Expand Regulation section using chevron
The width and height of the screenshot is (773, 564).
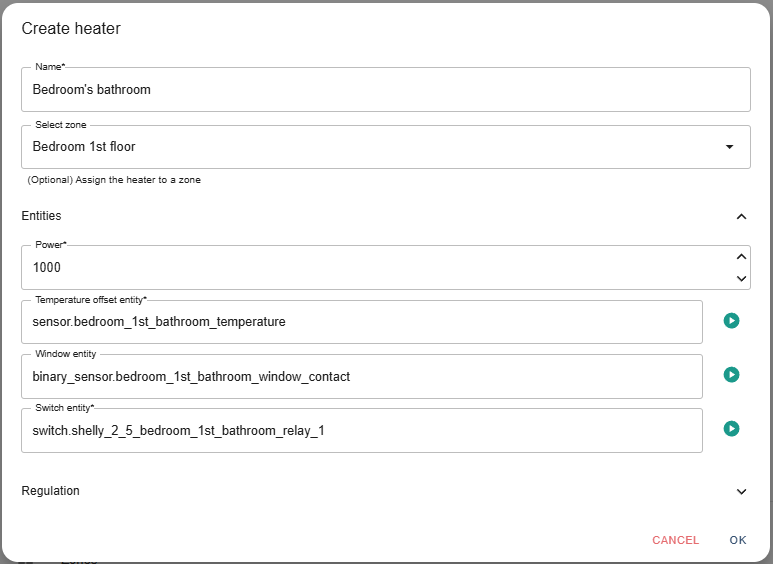(x=741, y=492)
